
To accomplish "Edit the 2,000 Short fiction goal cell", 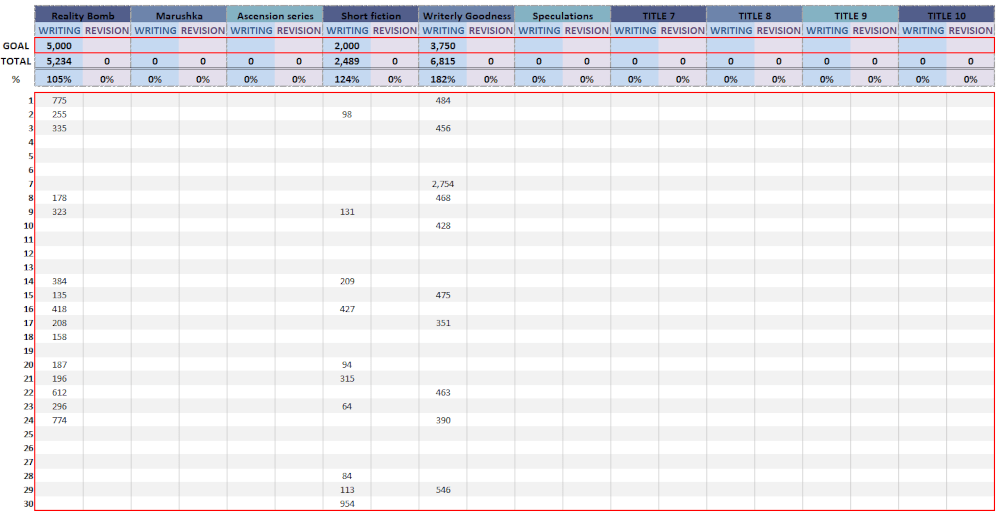I will [x=347, y=46].
